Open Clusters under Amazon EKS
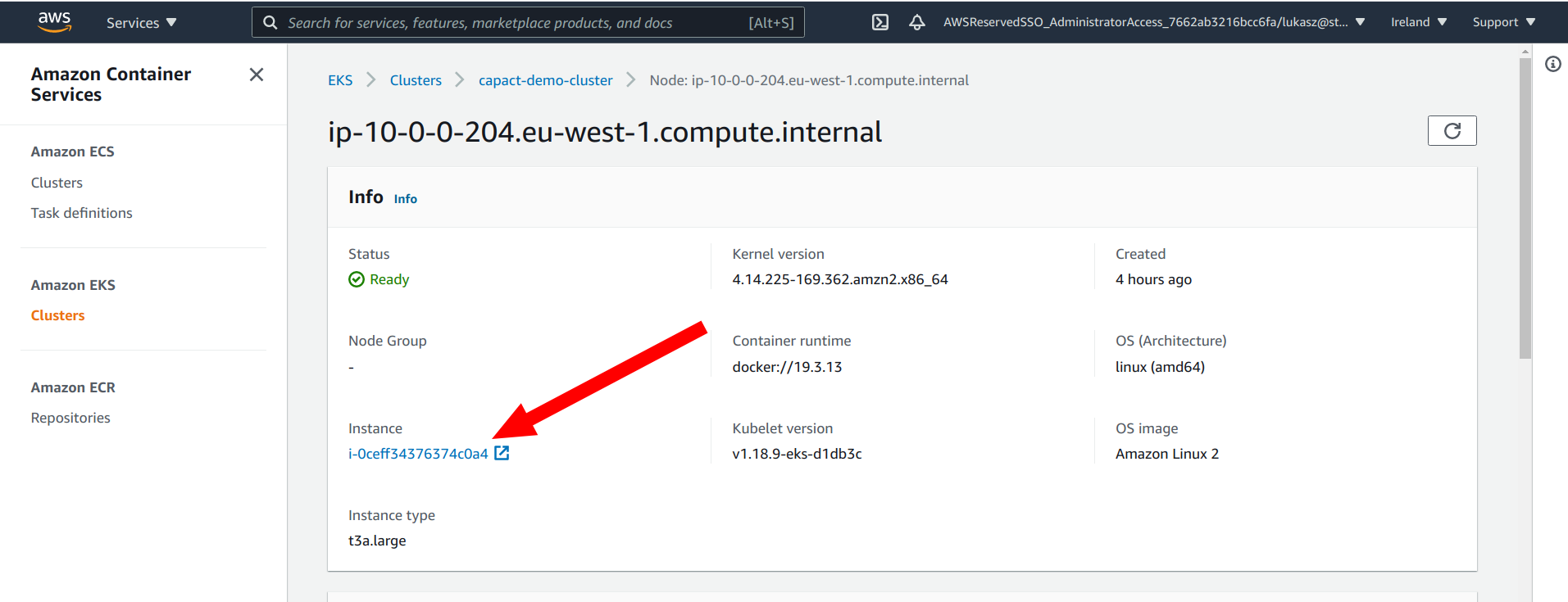 click(57, 315)
